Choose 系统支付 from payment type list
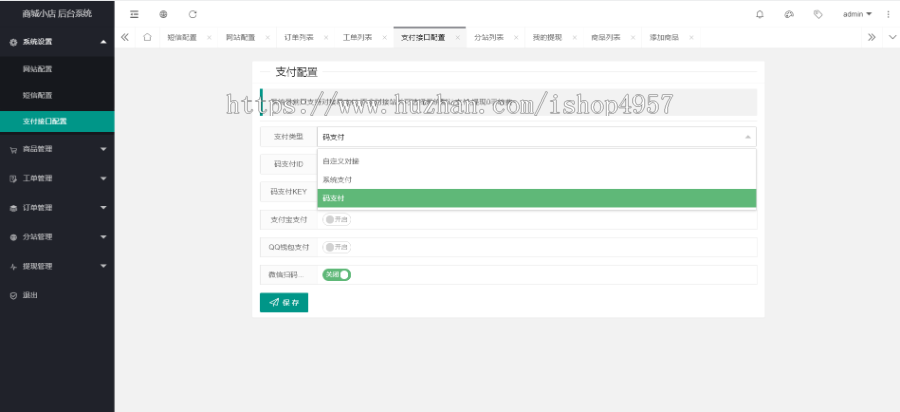 pos(537,180)
